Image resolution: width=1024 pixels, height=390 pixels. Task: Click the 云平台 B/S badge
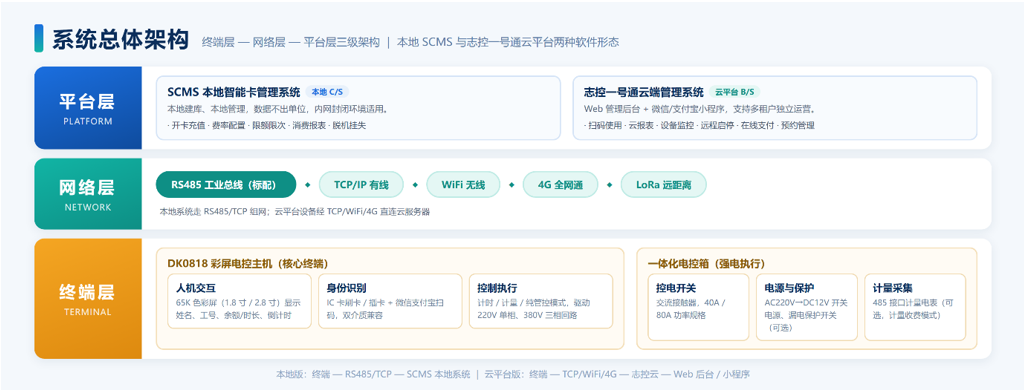pyautogui.click(x=735, y=92)
